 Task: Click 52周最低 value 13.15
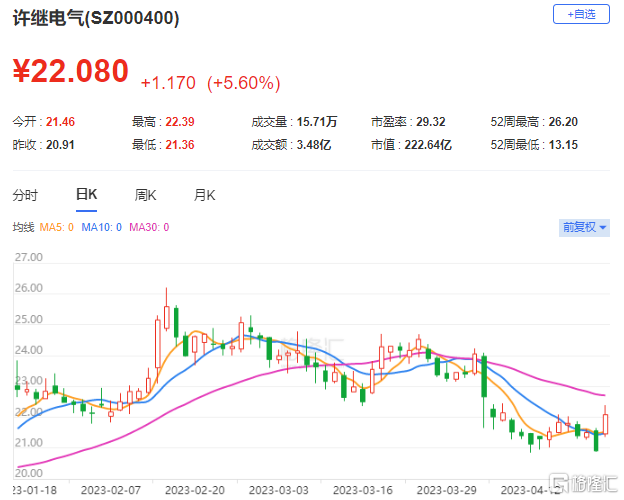[x=563, y=145]
